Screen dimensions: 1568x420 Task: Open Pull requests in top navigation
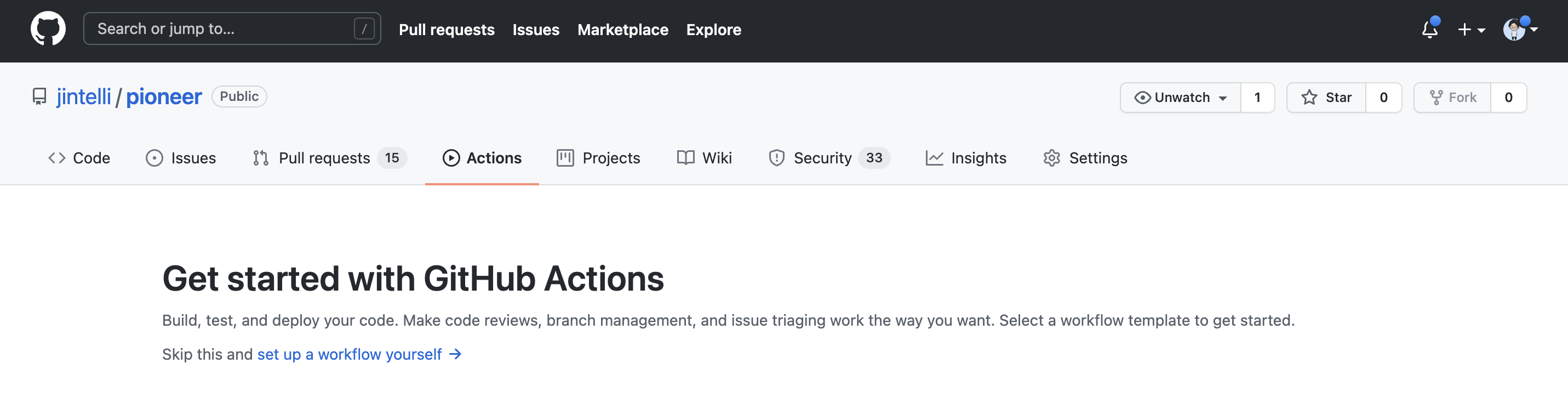point(446,29)
